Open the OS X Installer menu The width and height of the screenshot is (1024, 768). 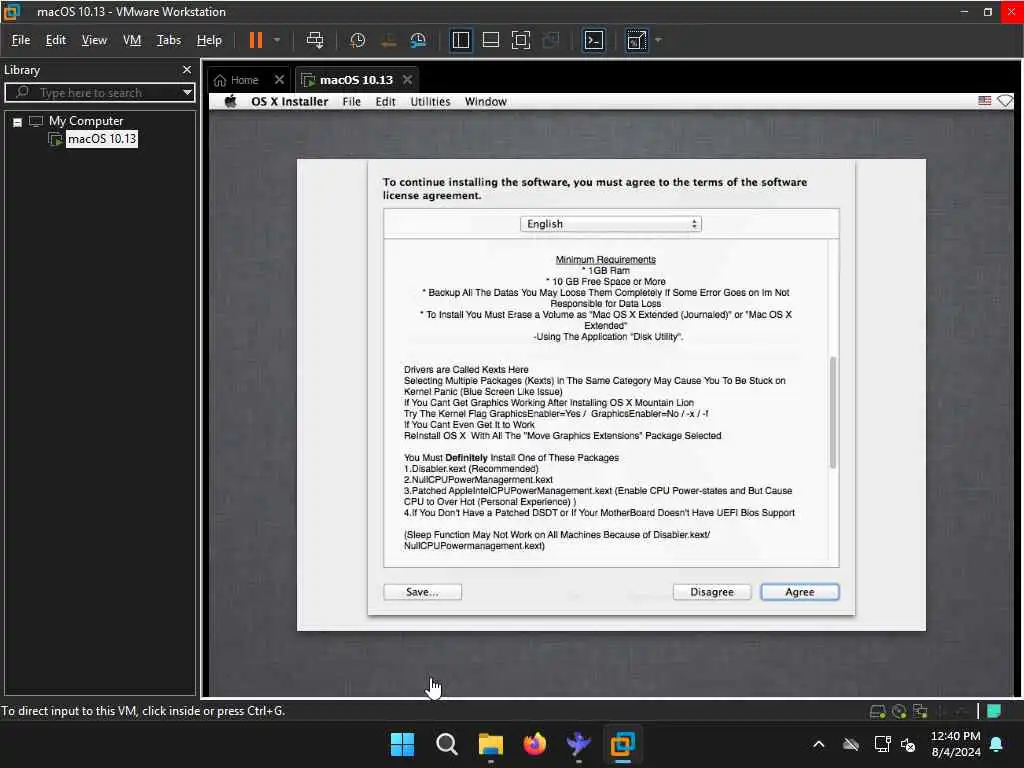point(289,101)
